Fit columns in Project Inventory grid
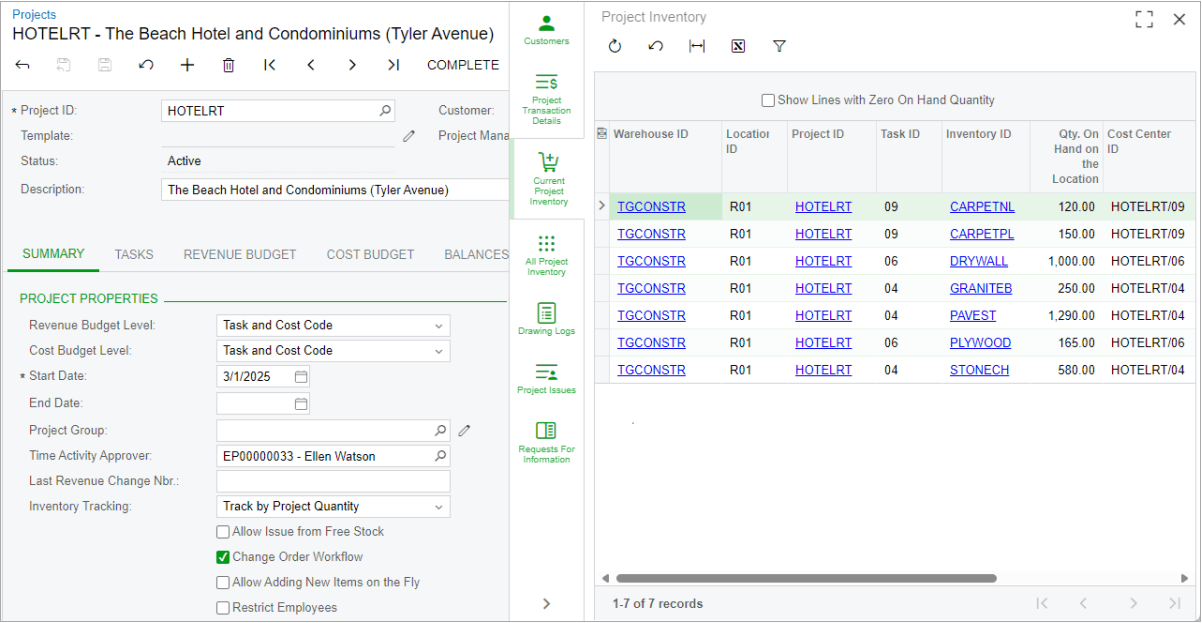Screen dimensions: 1202x623 [x=697, y=46]
